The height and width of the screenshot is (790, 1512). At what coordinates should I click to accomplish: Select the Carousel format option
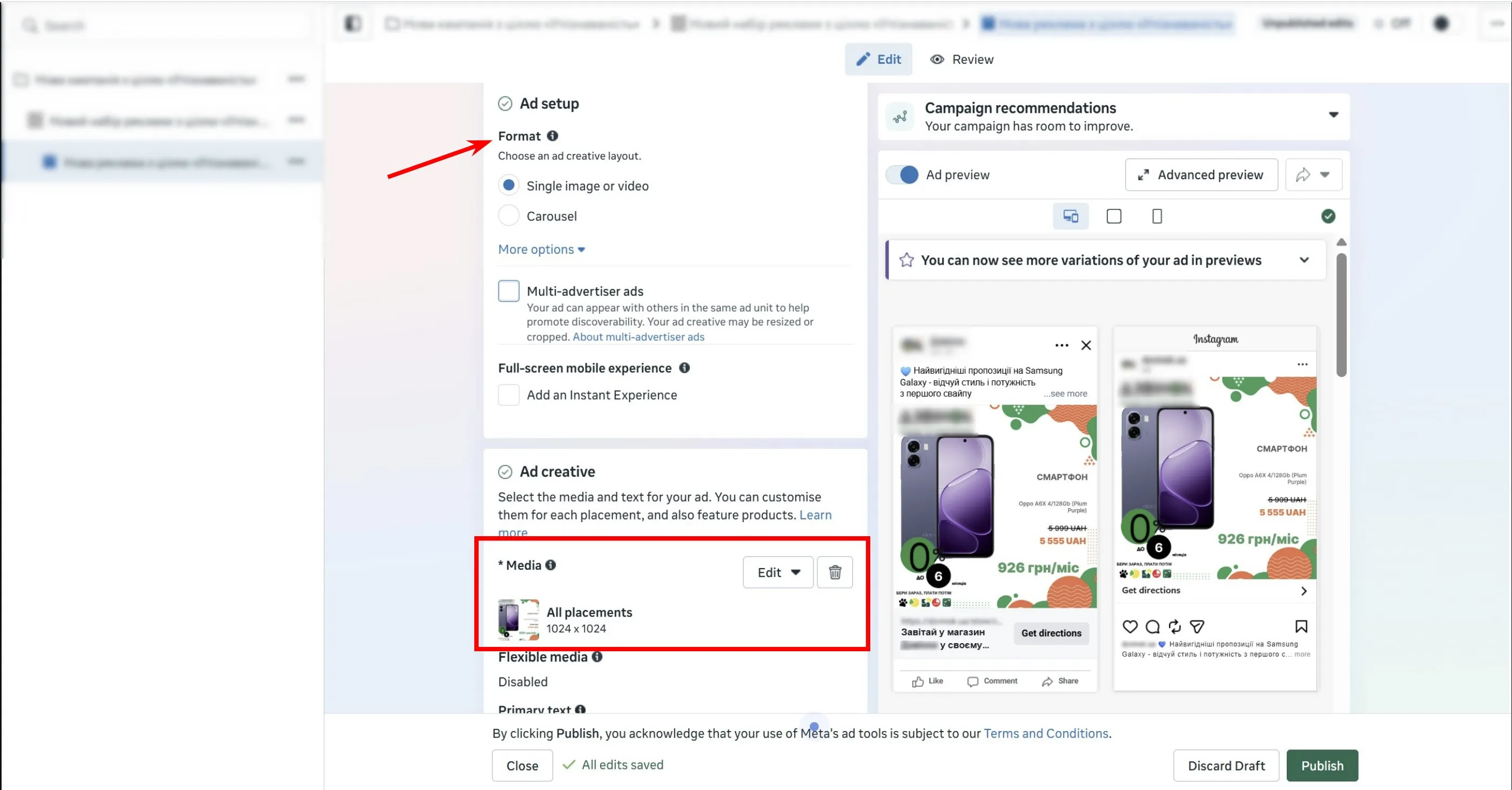pos(508,215)
